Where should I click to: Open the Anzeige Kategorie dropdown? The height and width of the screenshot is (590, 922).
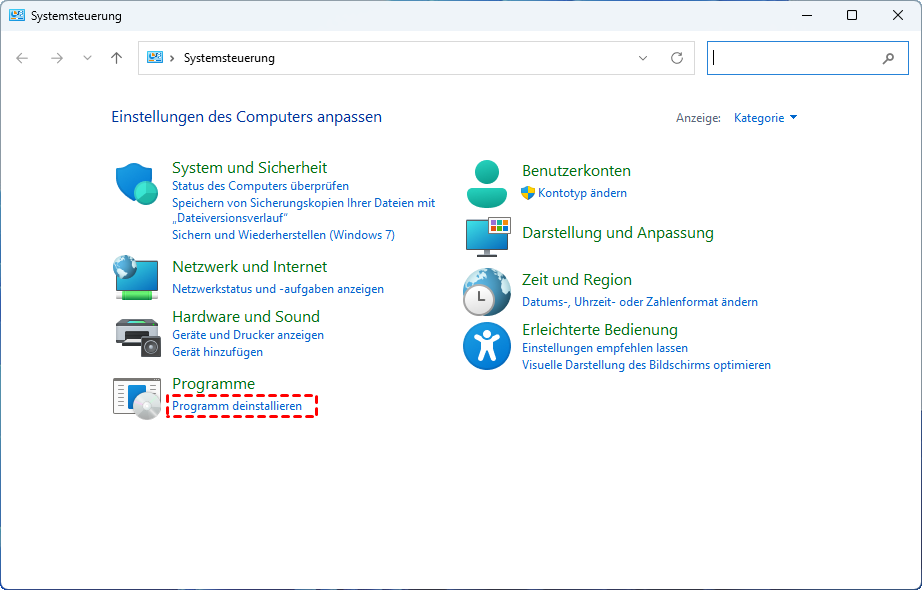tap(765, 118)
